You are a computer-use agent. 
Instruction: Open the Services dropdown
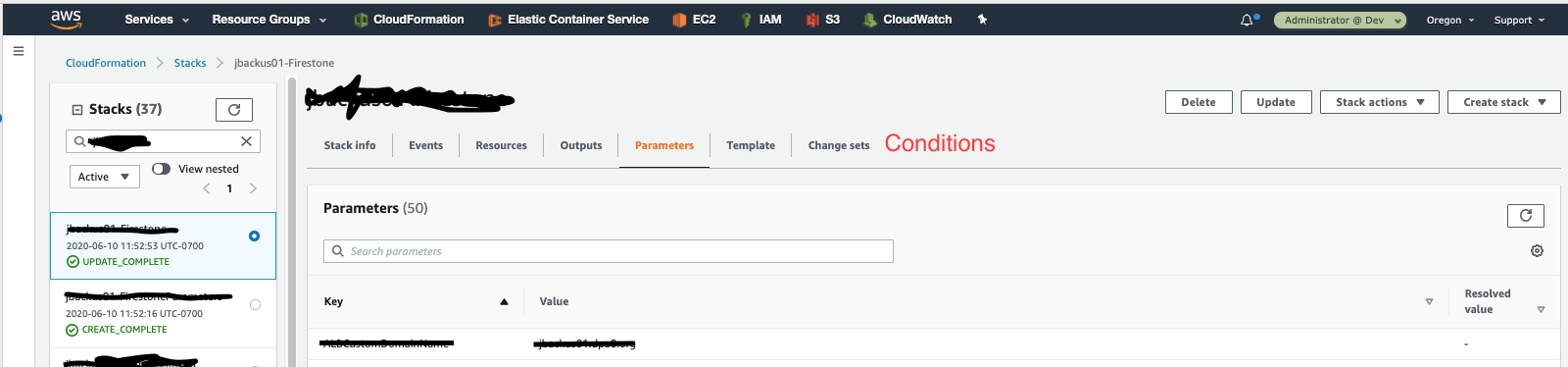coord(157,19)
